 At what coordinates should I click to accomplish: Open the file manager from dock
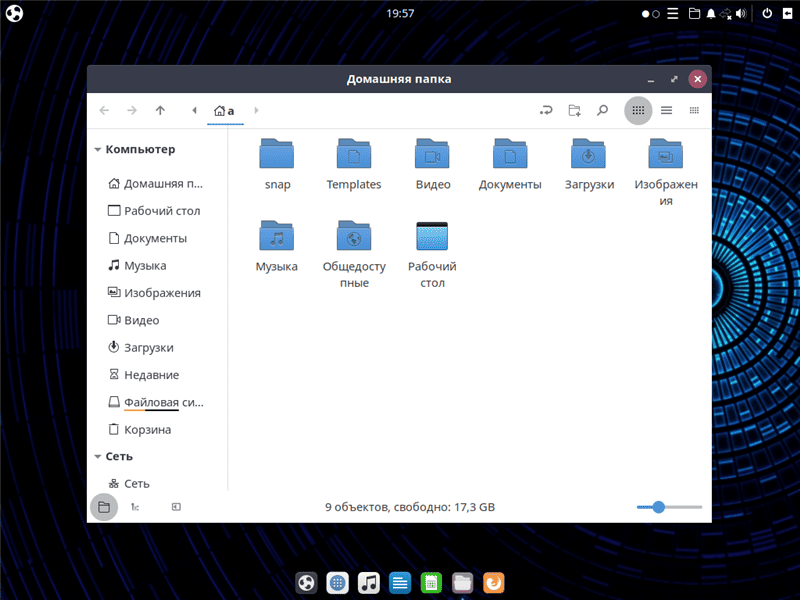[462, 583]
